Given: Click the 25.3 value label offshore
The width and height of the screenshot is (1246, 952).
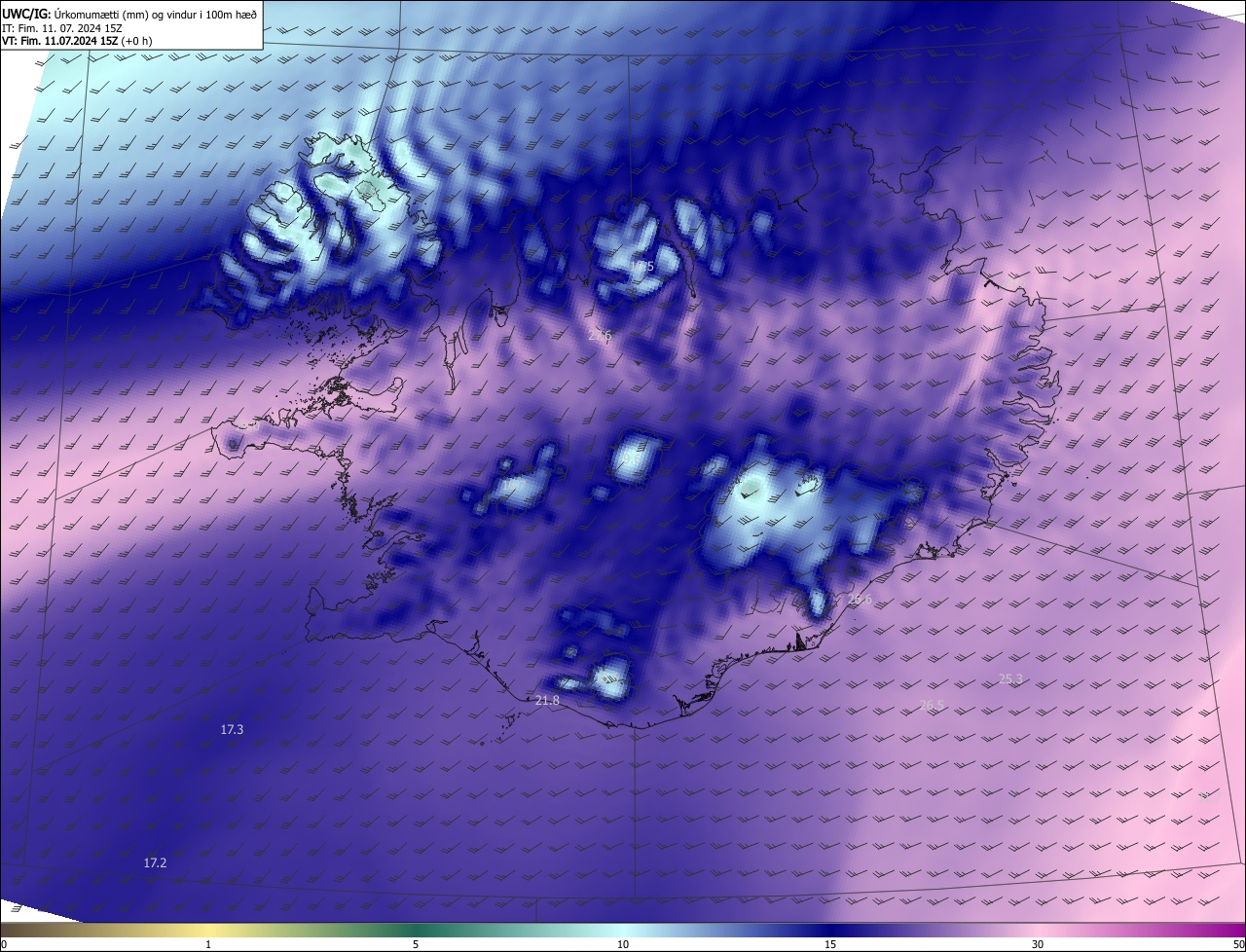Looking at the screenshot, I should (1010, 679).
